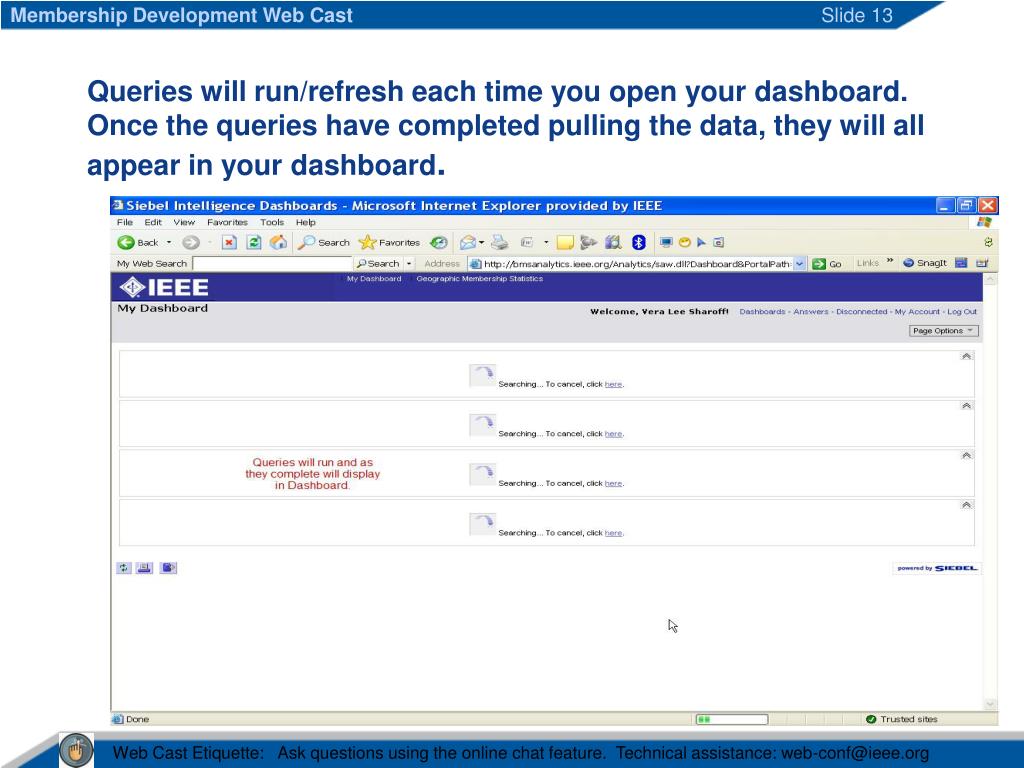This screenshot has width=1024, height=768.
Task: Click the IEEE logo
Action: tap(165, 287)
